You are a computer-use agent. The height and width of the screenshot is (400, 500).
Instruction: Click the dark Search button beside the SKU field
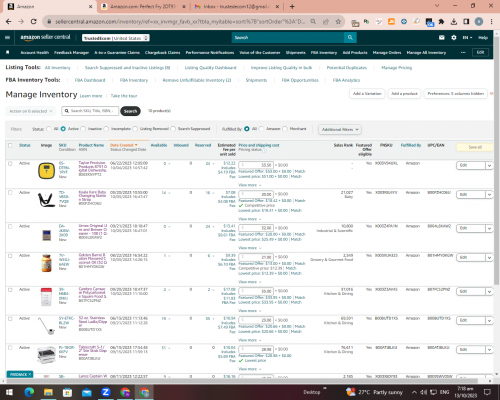click(130, 111)
